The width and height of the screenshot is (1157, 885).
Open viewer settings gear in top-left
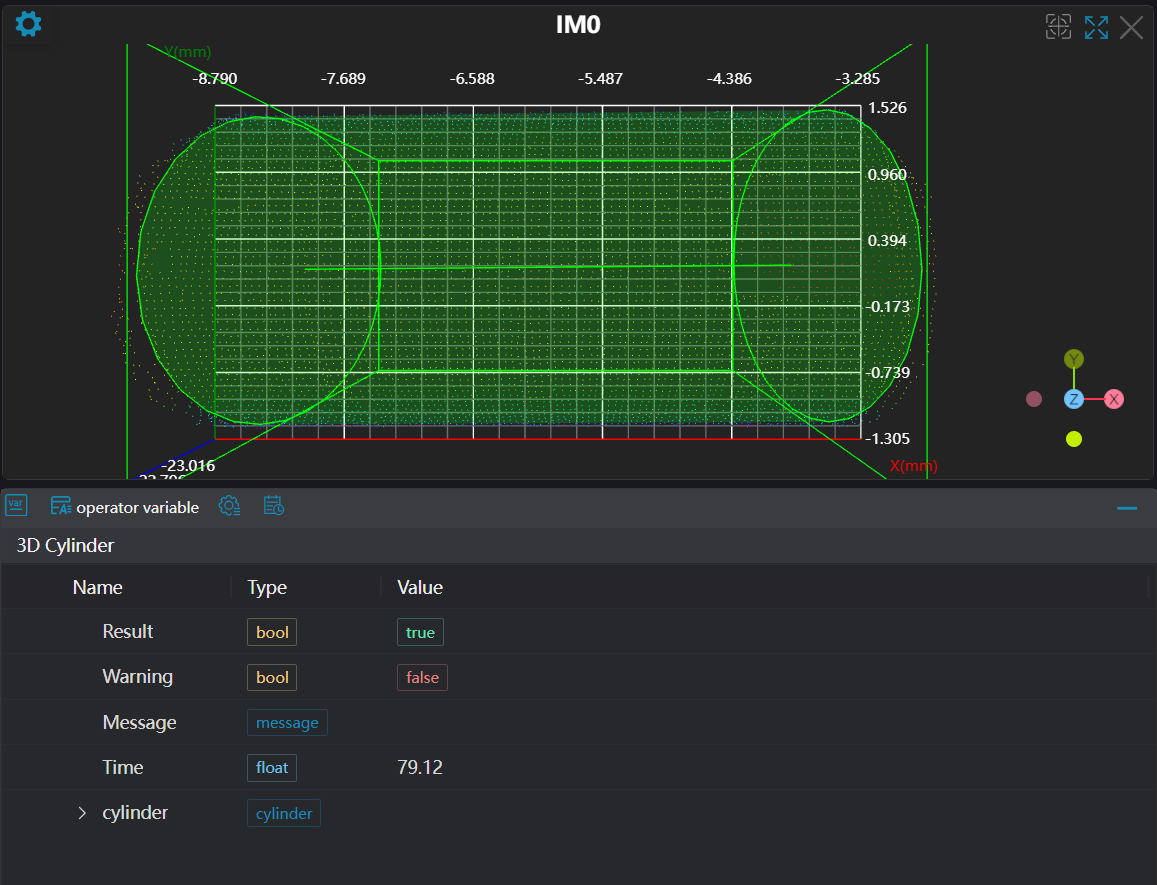click(x=29, y=24)
